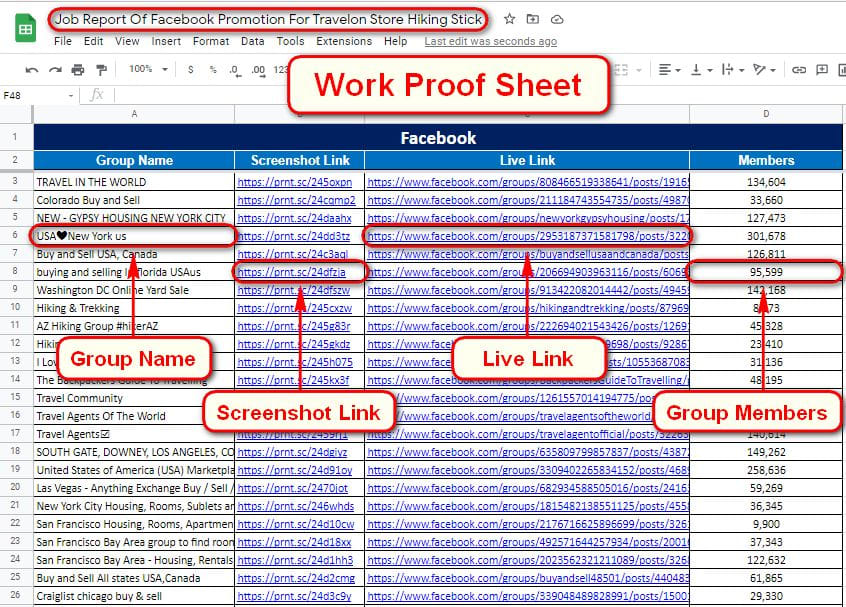Select the members value 134,604
The height and width of the screenshot is (607, 846).
pos(766,182)
